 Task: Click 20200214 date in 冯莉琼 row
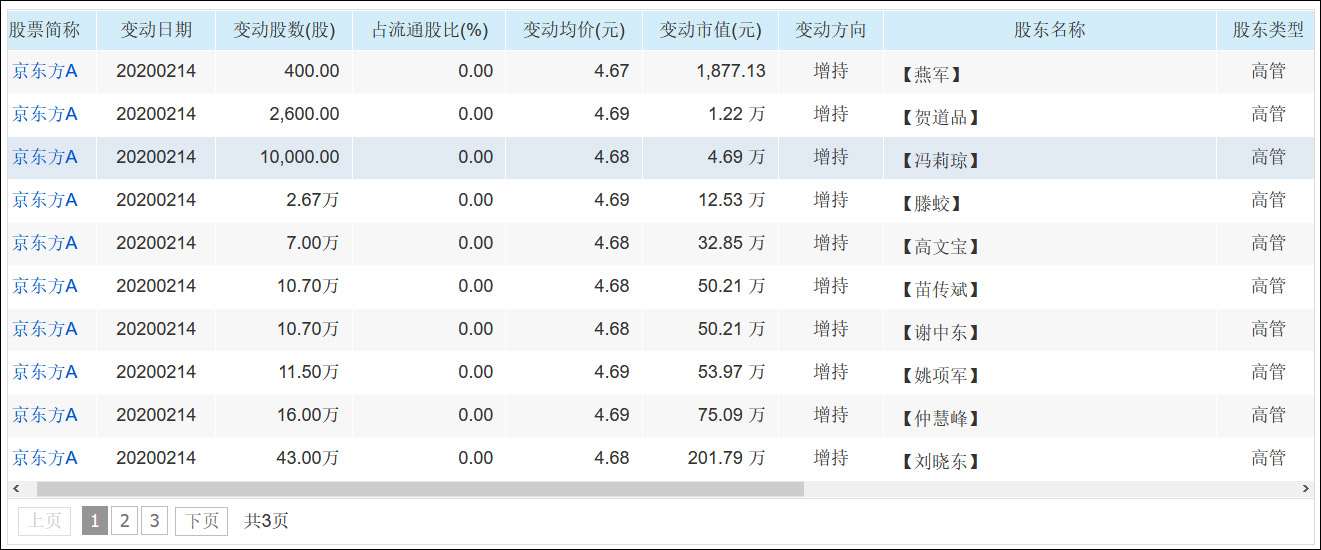point(156,157)
